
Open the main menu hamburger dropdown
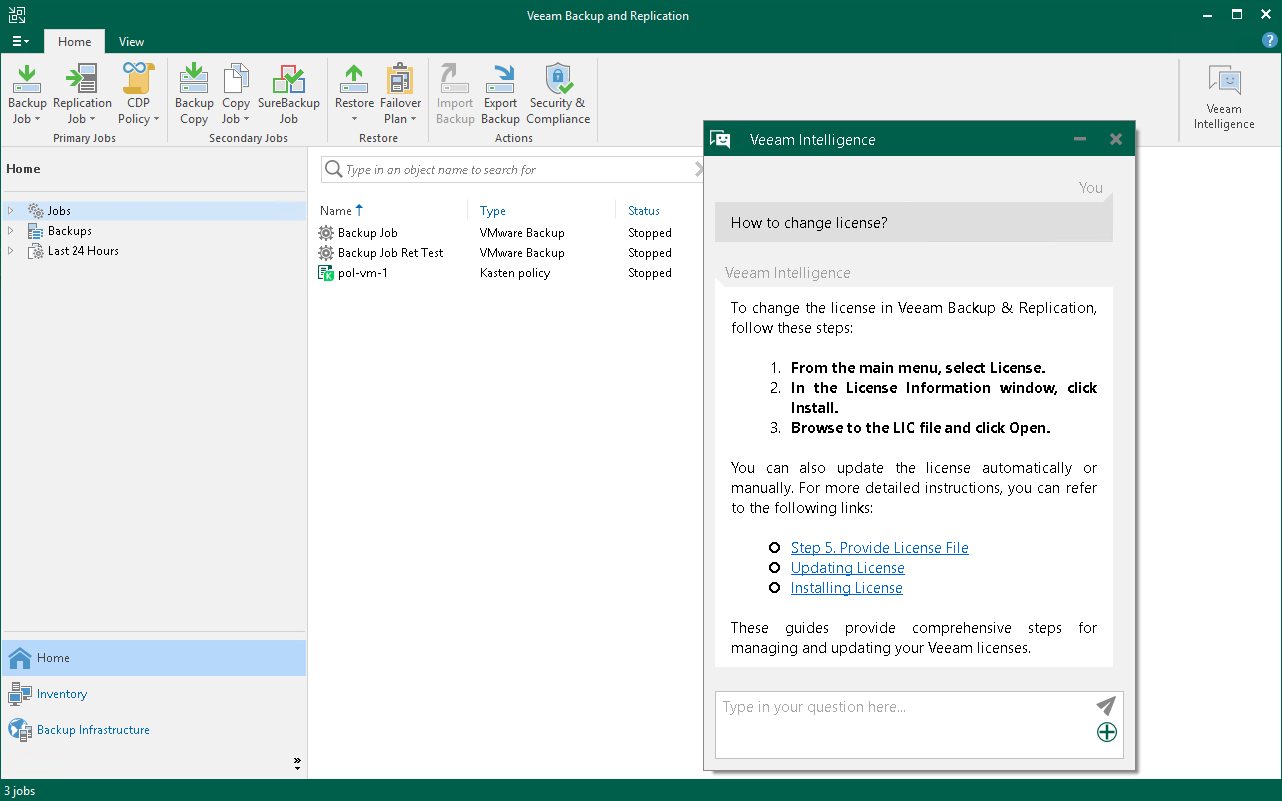[x=20, y=42]
